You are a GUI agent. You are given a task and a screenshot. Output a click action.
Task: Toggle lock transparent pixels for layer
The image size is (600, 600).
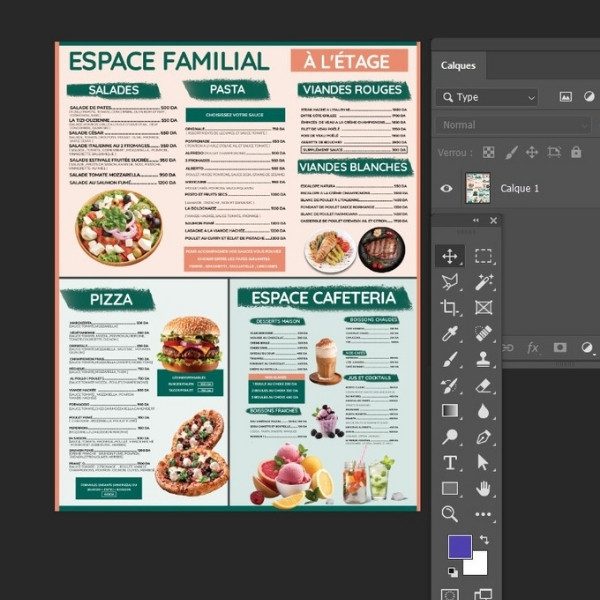click(488, 153)
